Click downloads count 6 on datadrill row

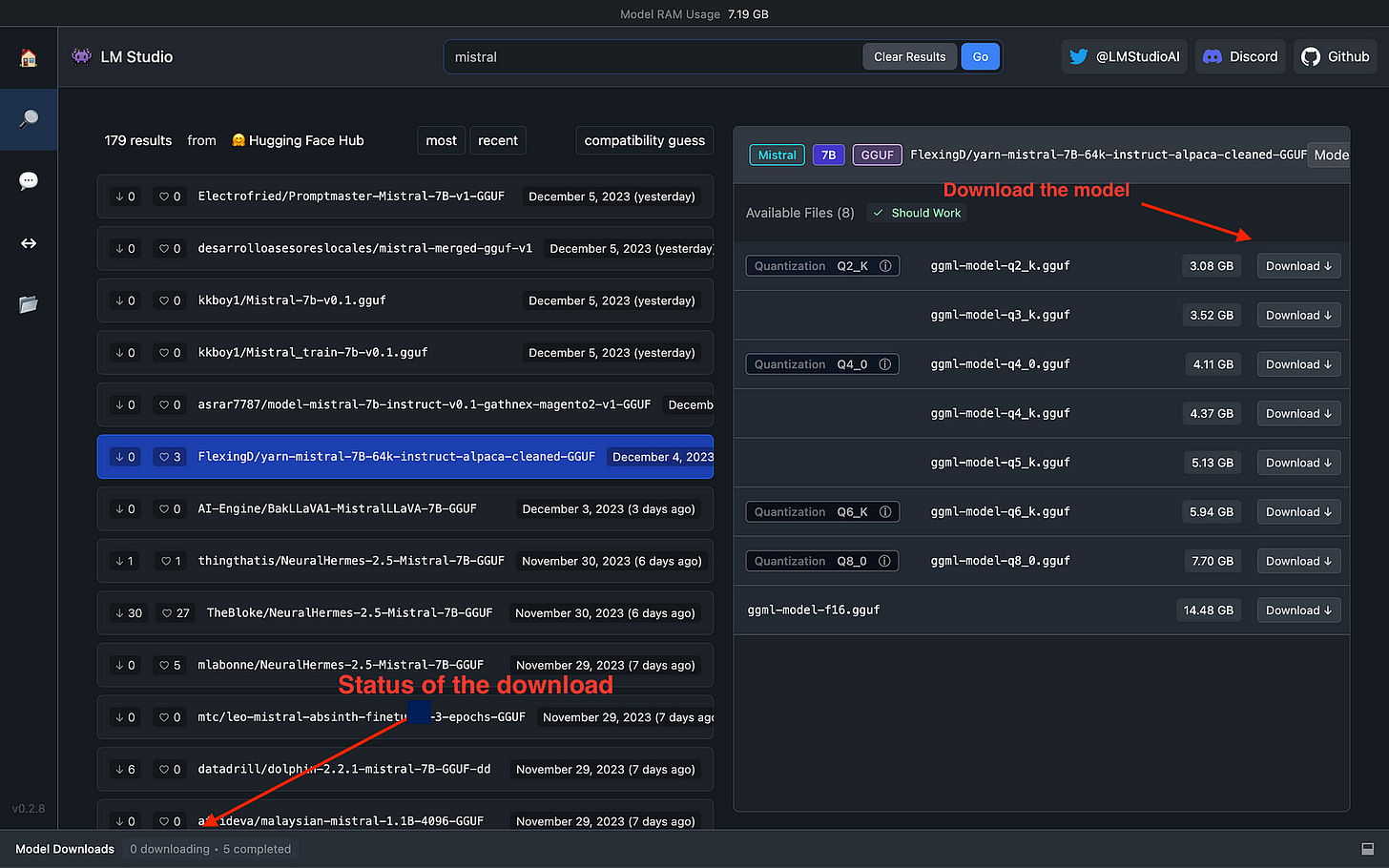[125, 769]
